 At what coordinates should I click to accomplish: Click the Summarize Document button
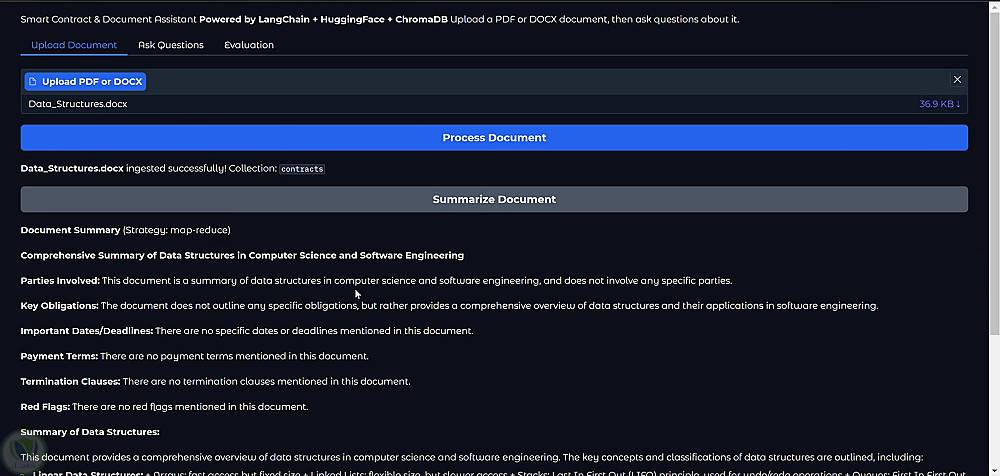pyautogui.click(x=494, y=199)
